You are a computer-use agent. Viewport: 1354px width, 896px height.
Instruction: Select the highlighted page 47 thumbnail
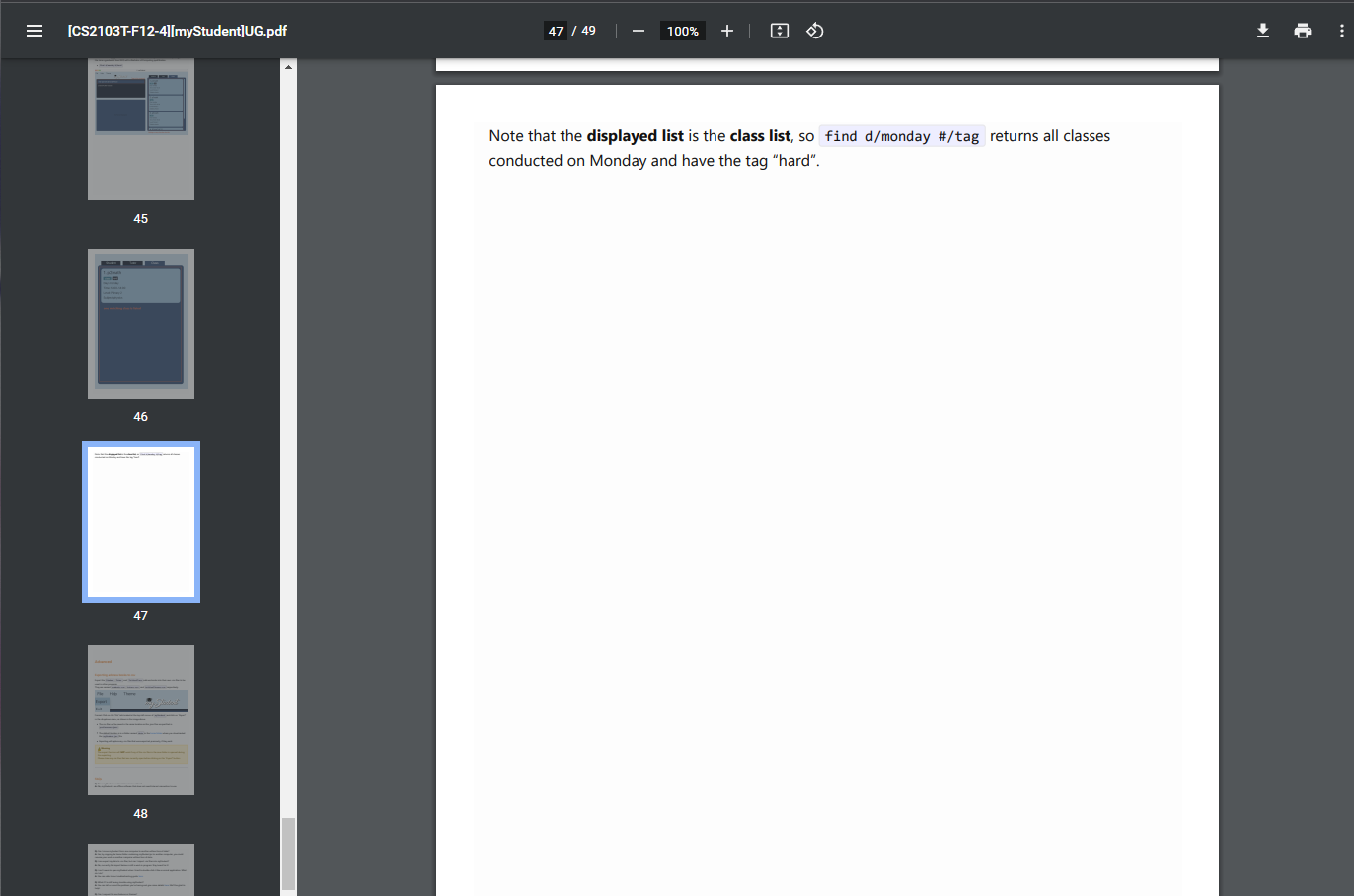pos(141,522)
